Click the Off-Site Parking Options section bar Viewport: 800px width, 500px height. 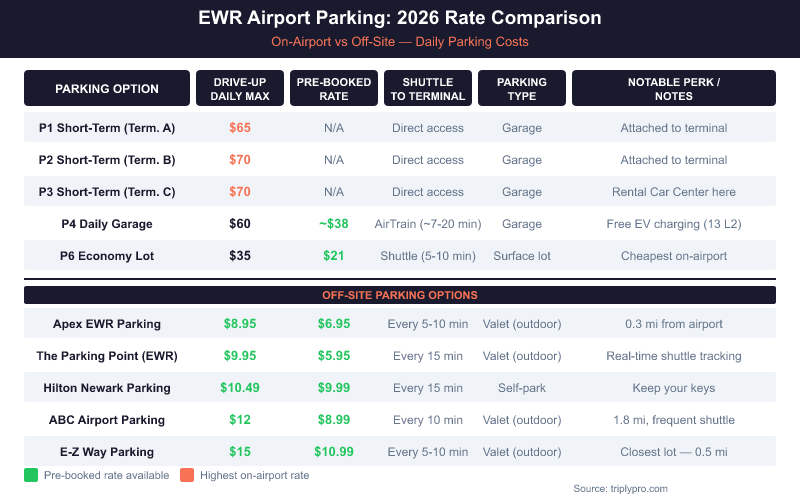point(400,295)
